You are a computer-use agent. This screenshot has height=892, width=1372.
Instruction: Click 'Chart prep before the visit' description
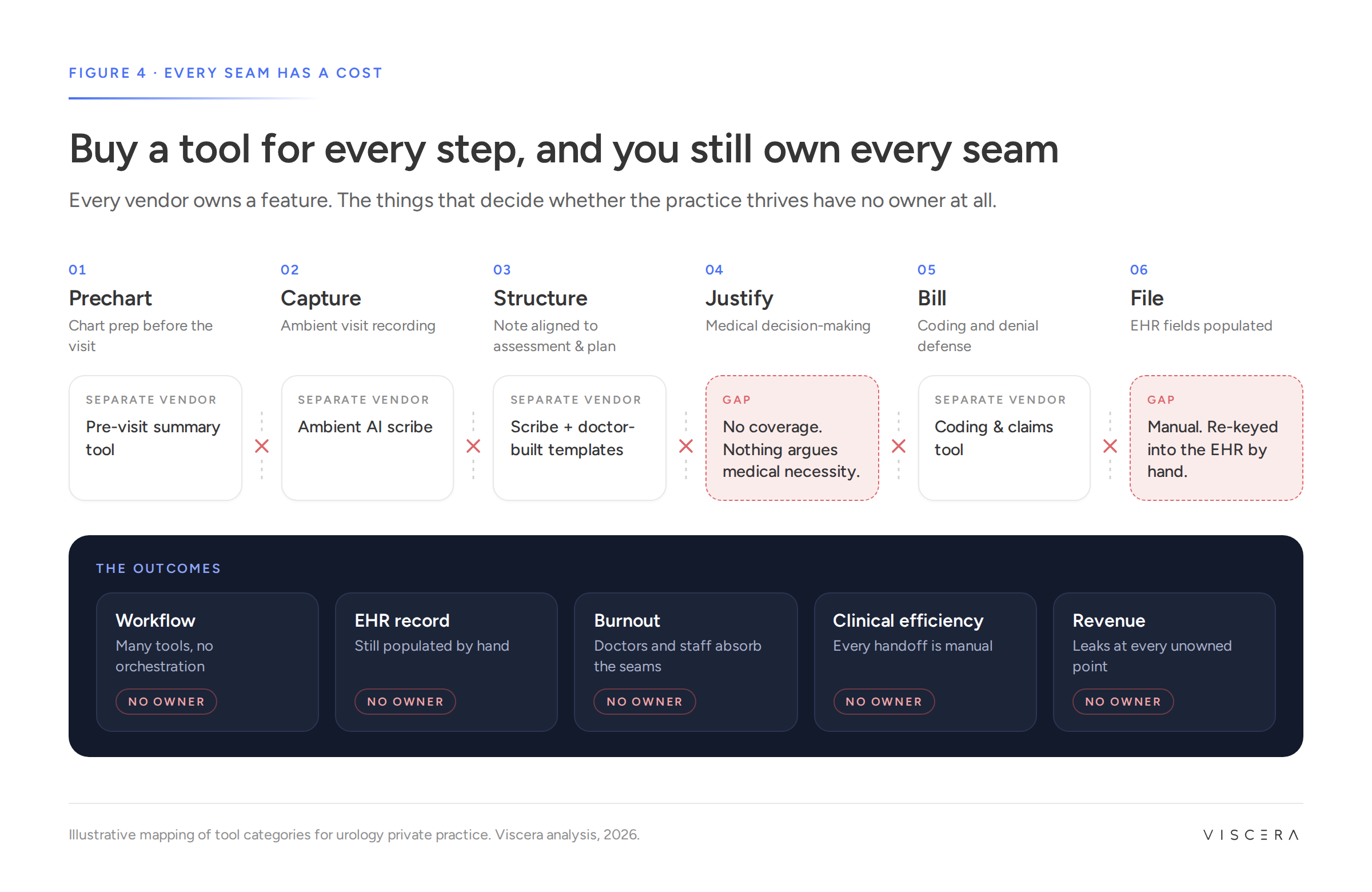click(141, 336)
